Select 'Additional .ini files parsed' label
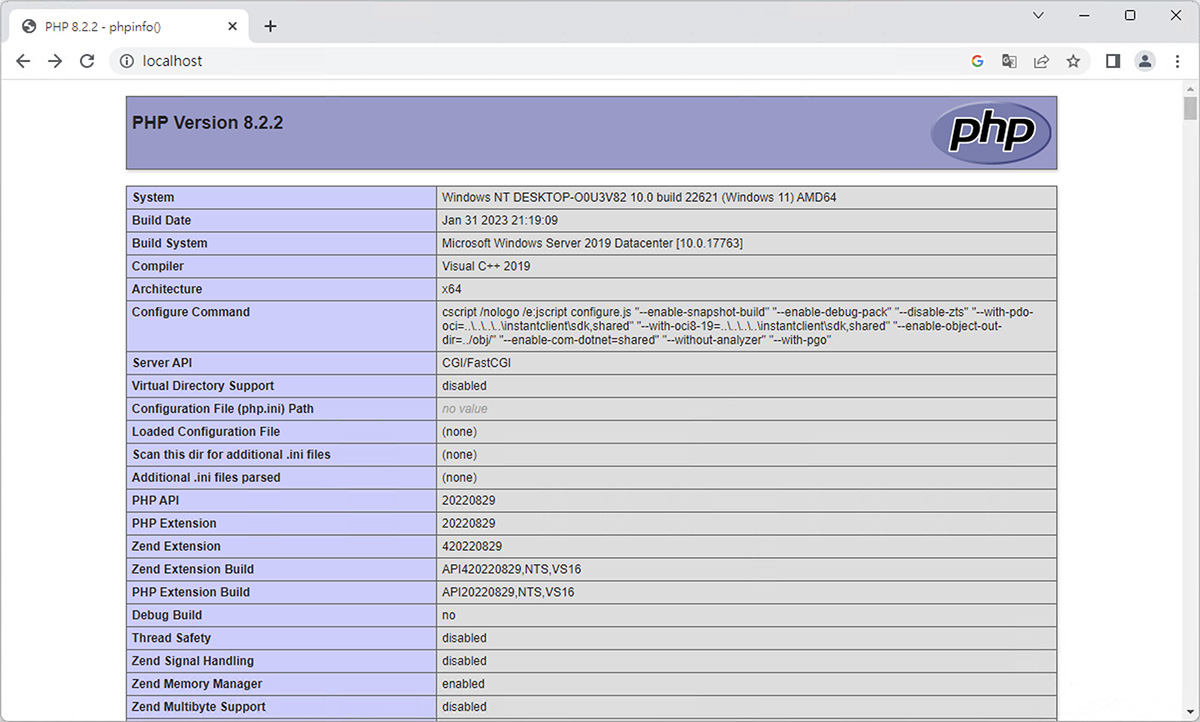The image size is (1200, 722). pyautogui.click(x=206, y=478)
